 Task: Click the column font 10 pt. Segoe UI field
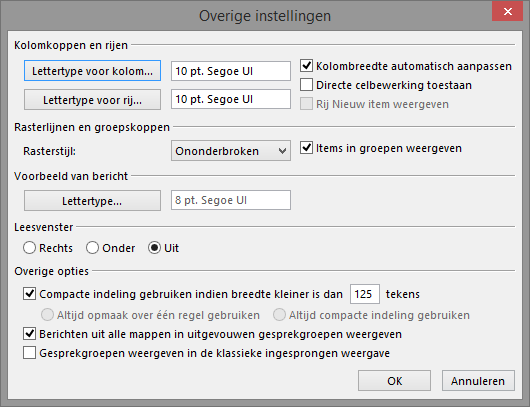point(231,71)
